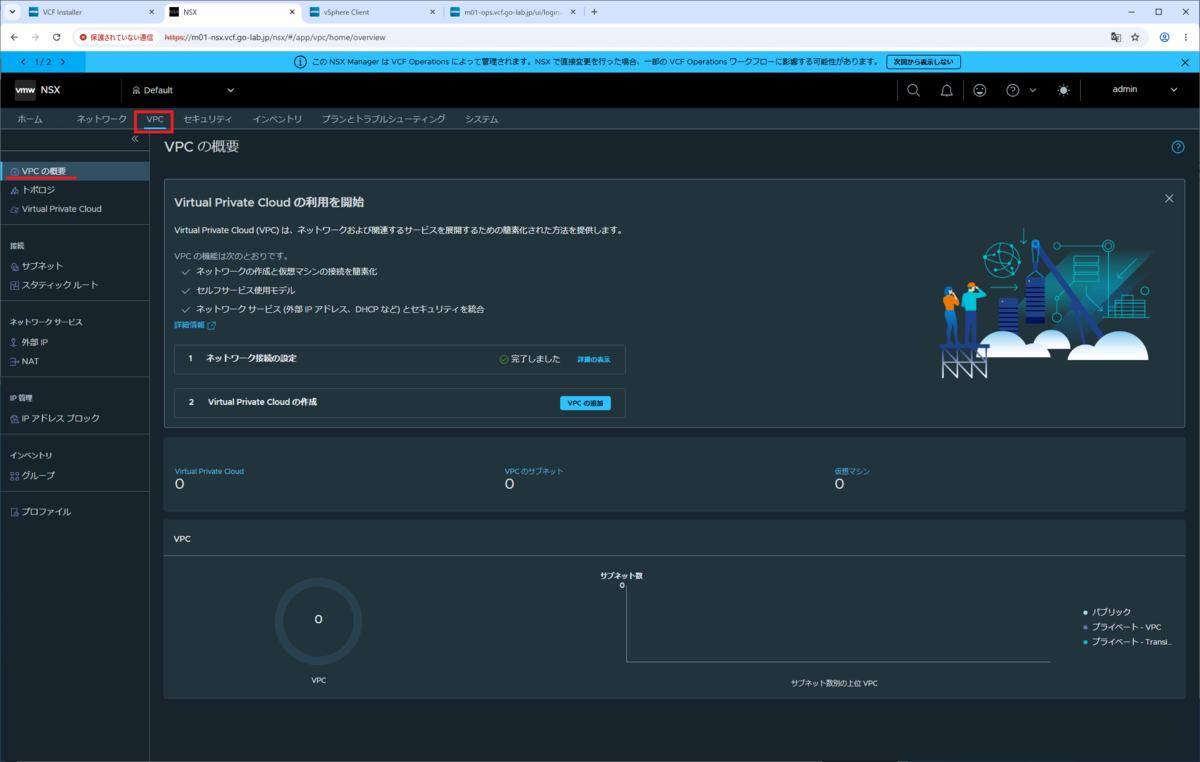This screenshot has height=762, width=1200.
Task: Click the feedback smiley icon
Action: 979,90
